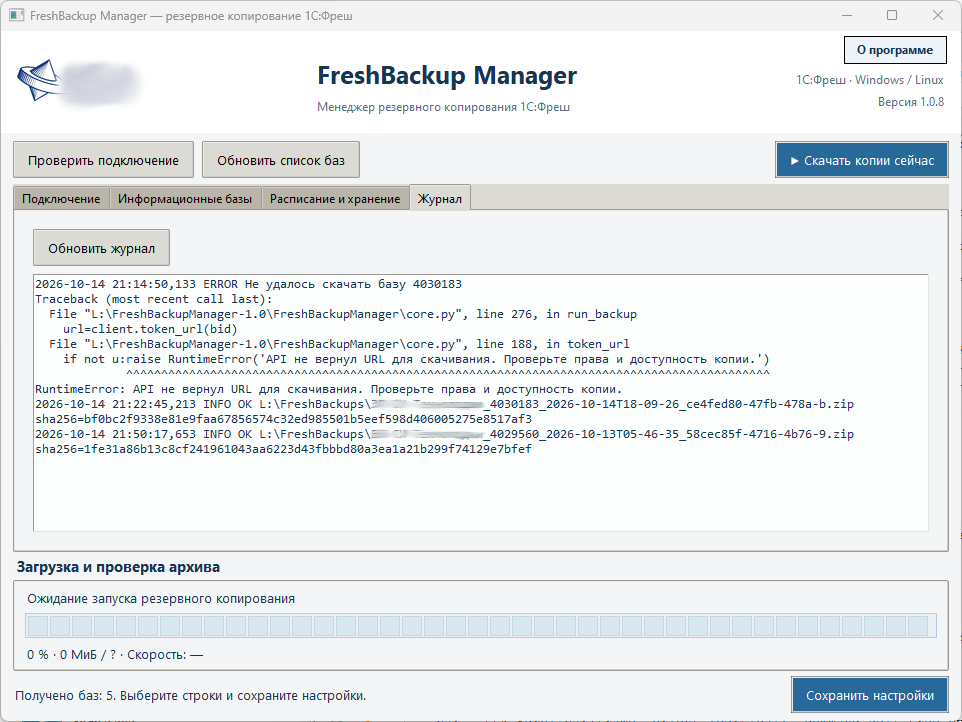Open the «О программе» dialog

tap(895, 50)
